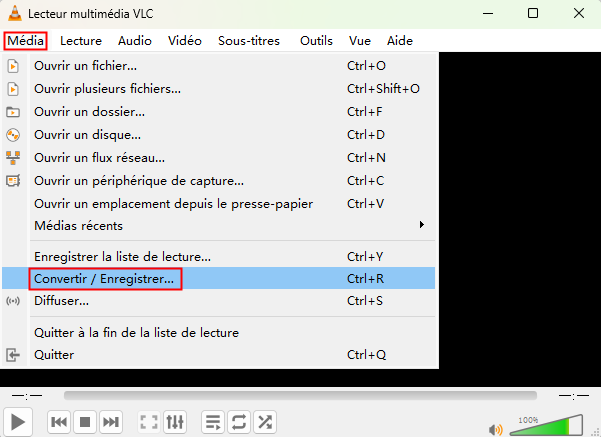The image size is (601, 437).
Task: Open the Lecture menu
Action: 81,41
